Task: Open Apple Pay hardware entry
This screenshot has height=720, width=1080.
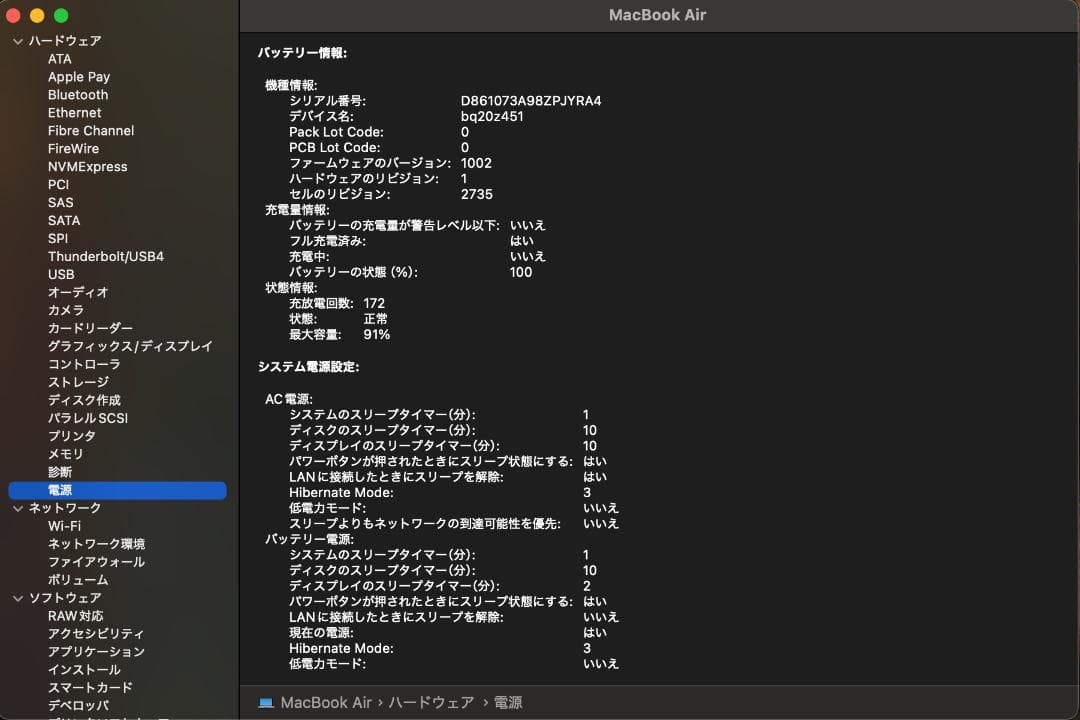Action: [x=79, y=77]
